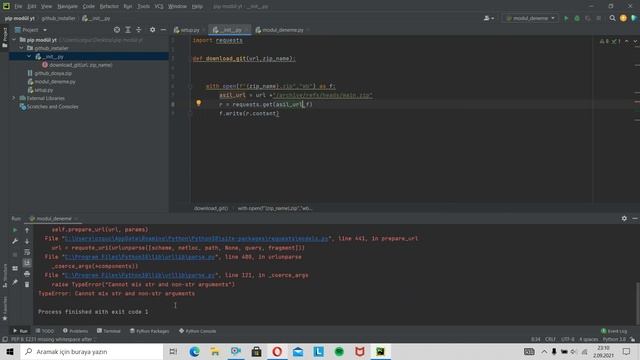Go to next highlighted error arrow
This screenshot has height=360, width=640.
(x=635, y=41)
